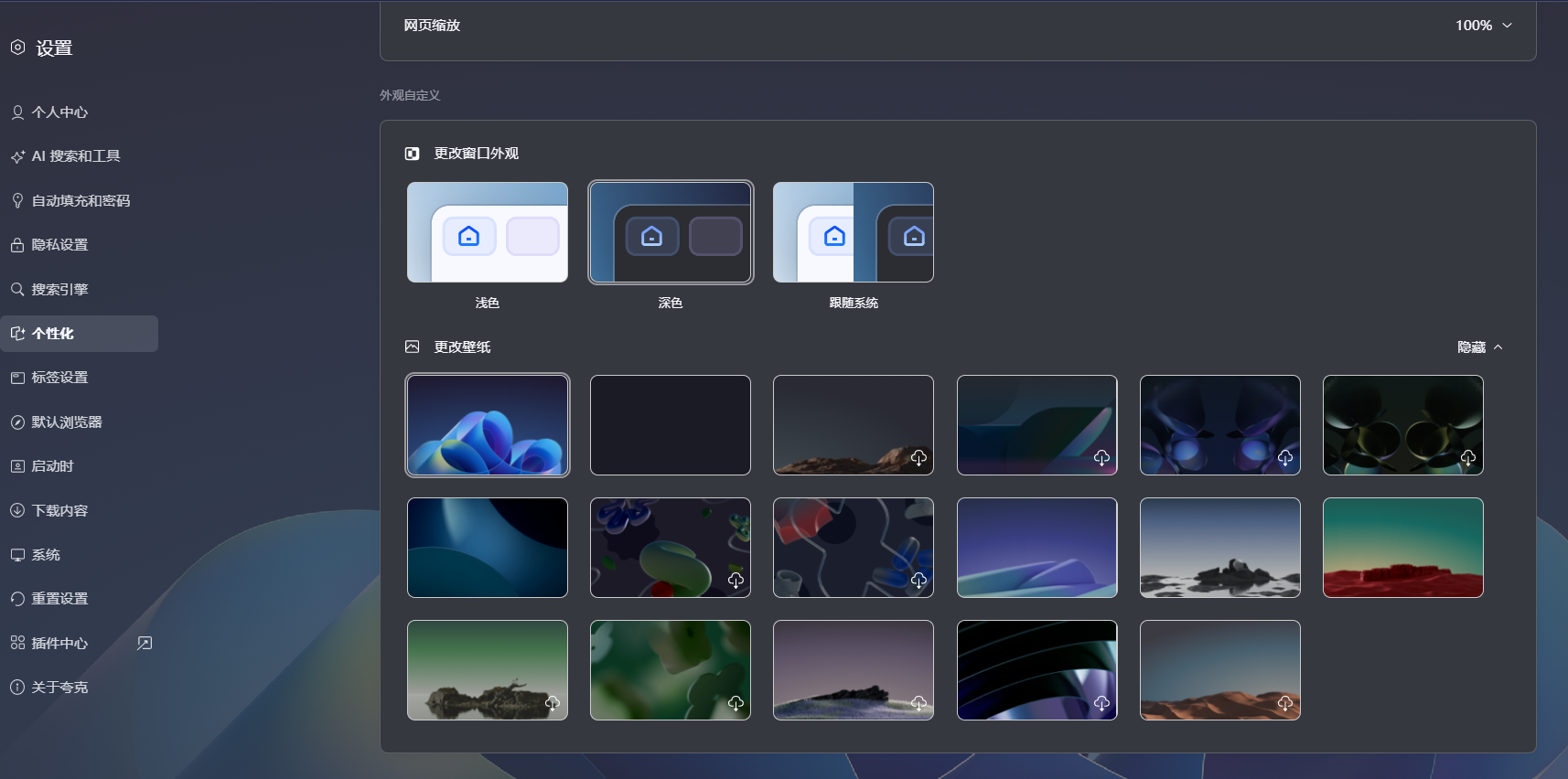This screenshot has height=779, width=1568.
Task: Download the sand dunes wallpaper via cloud icon
Action: pos(1285,703)
